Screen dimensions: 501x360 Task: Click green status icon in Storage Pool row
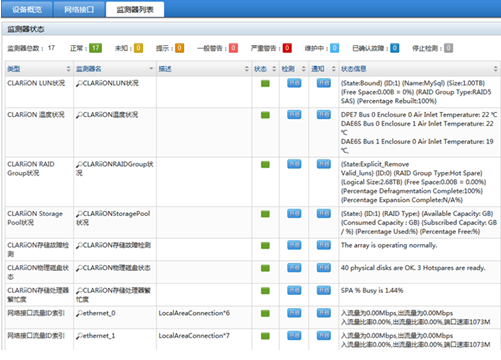coord(265,214)
